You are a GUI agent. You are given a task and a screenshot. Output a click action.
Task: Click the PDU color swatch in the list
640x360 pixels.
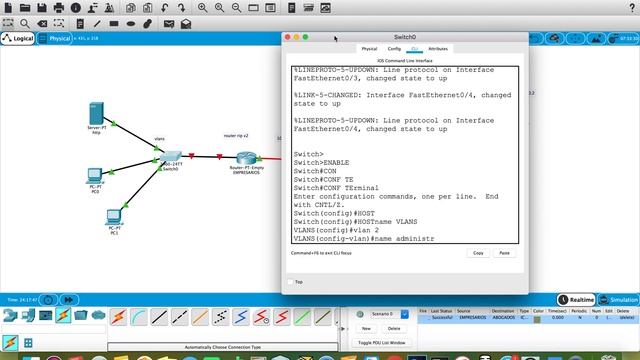click(x=537, y=319)
